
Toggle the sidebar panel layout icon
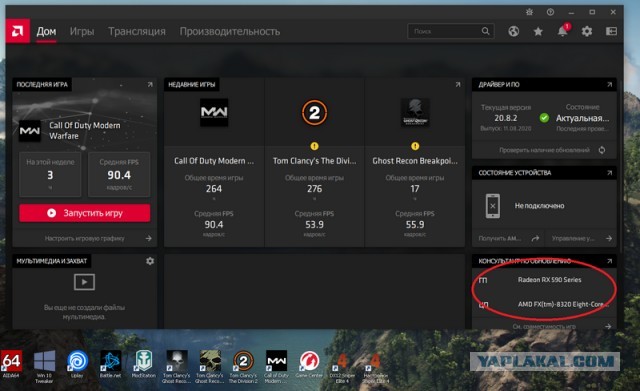(611, 31)
